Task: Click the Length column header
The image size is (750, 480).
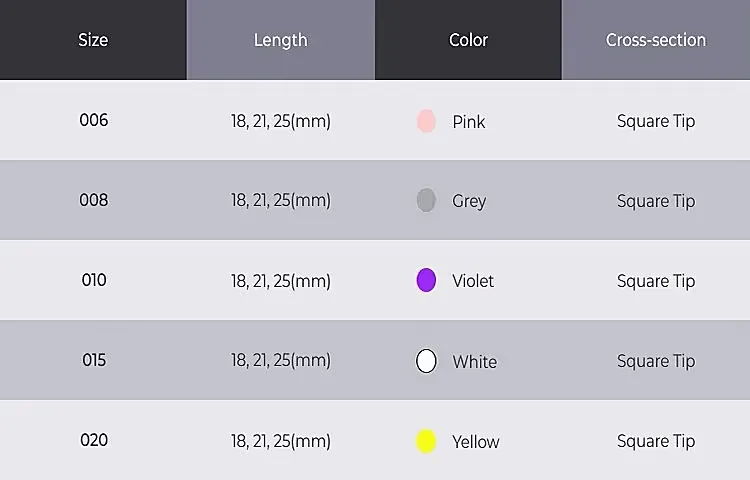Action: 280,40
